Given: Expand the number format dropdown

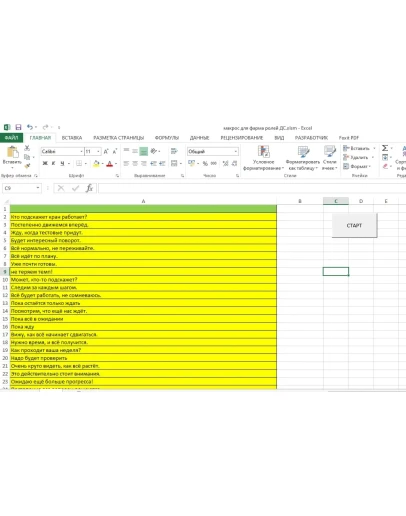Looking at the screenshot, I should [x=236, y=152].
